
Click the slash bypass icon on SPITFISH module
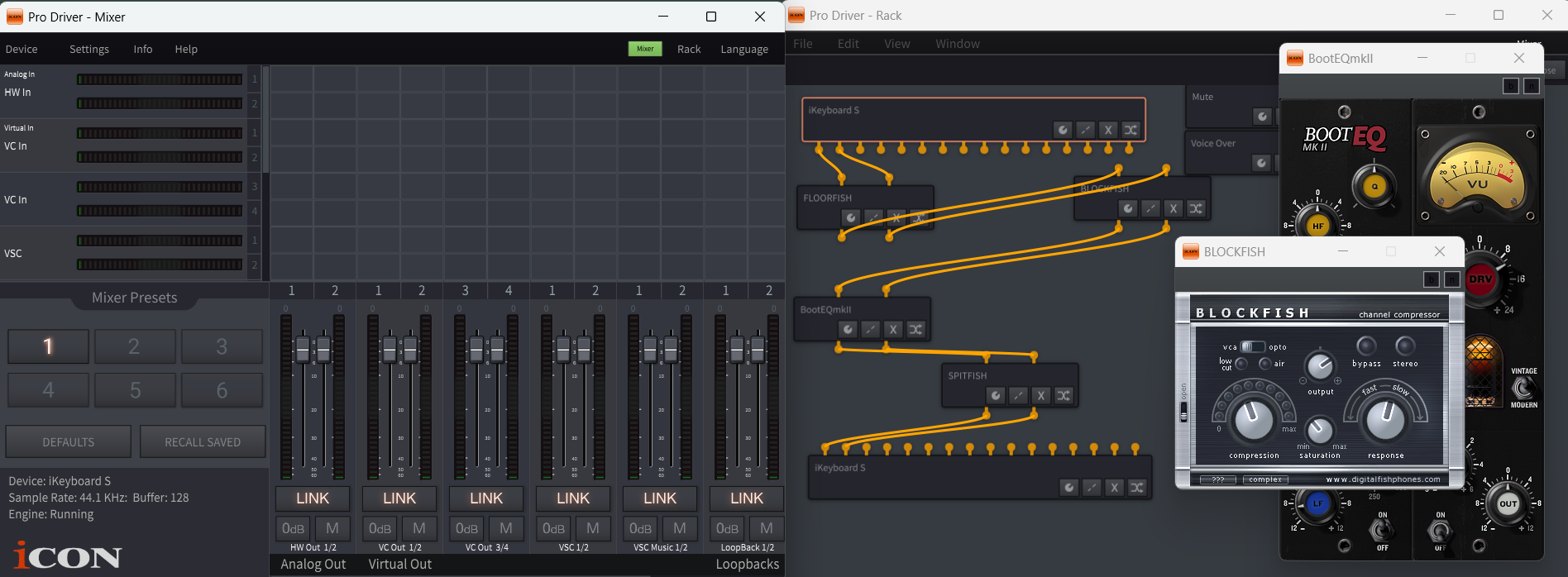pyautogui.click(x=1019, y=395)
